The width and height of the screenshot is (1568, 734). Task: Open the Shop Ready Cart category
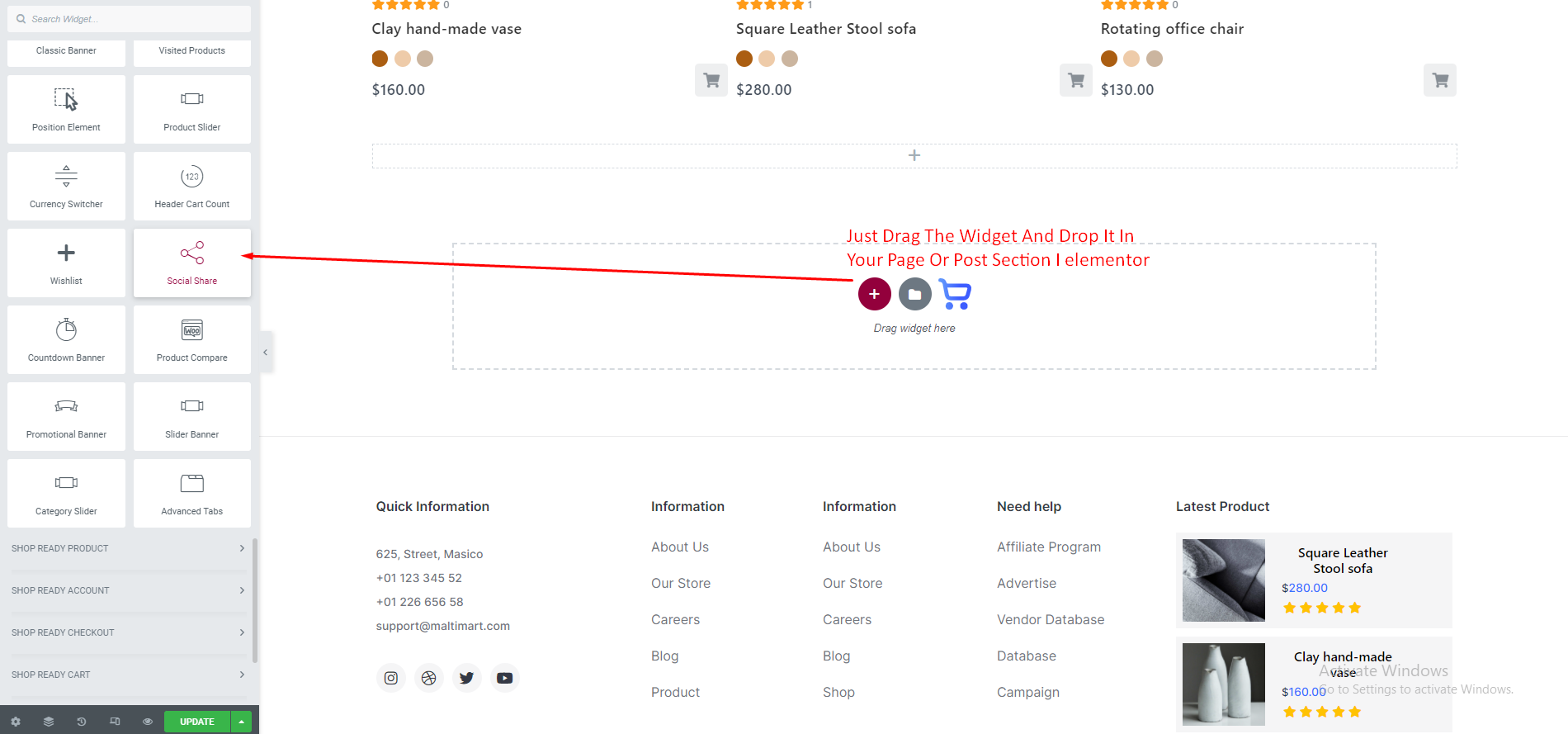[x=128, y=675]
